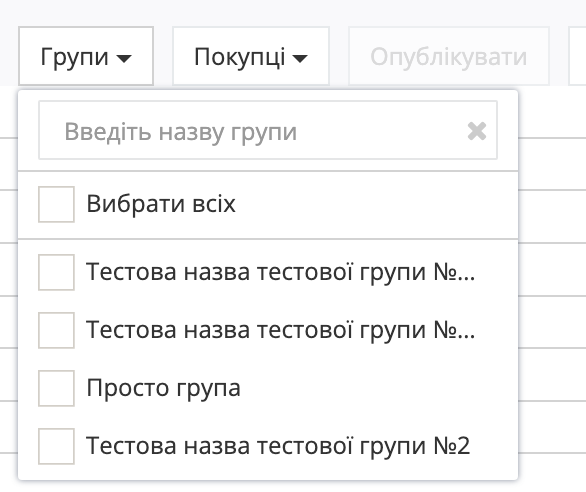
Task: Click the caret arrow beside Покупці
Action: coord(300,58)
